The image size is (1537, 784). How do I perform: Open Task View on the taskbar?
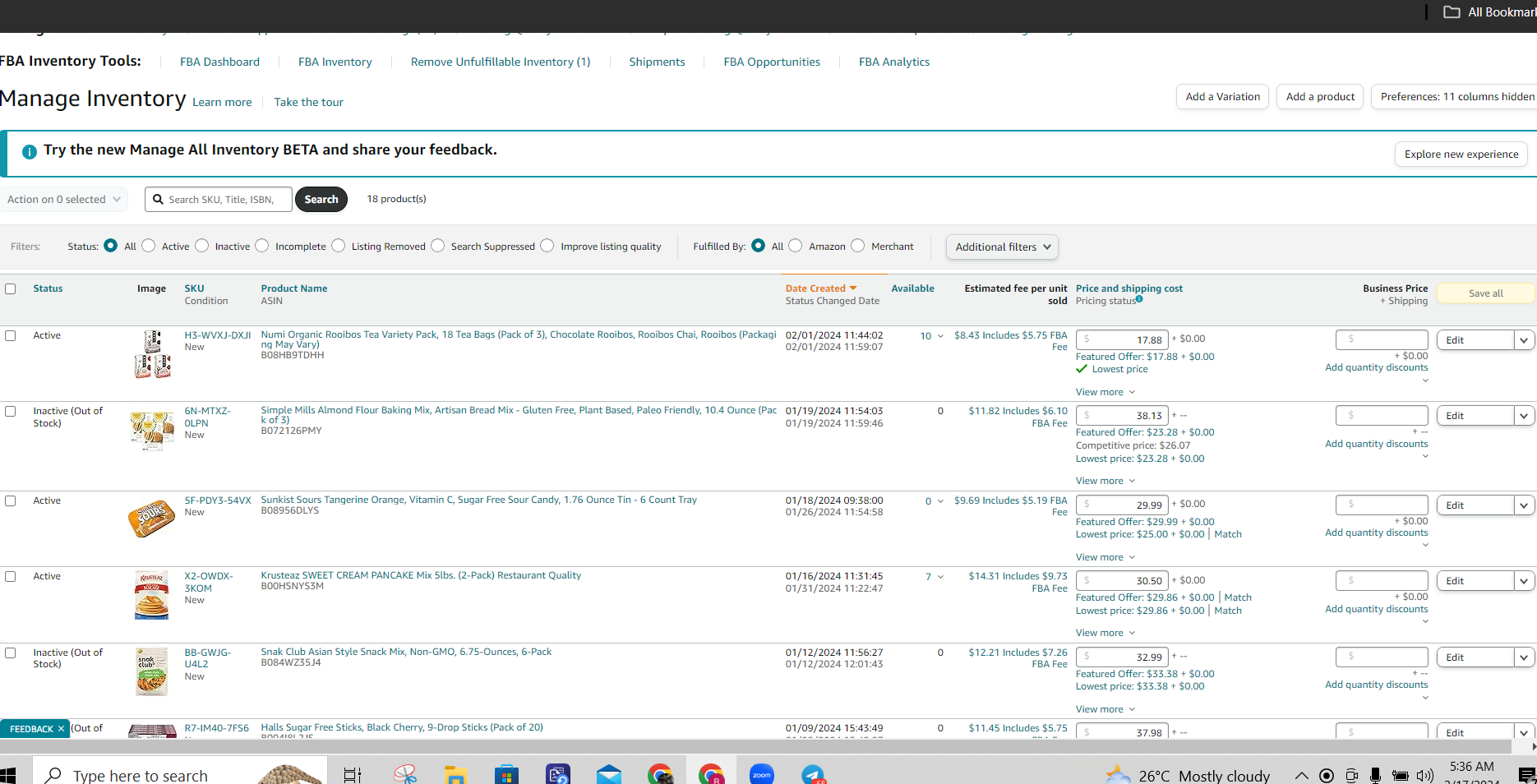point(353,775)
